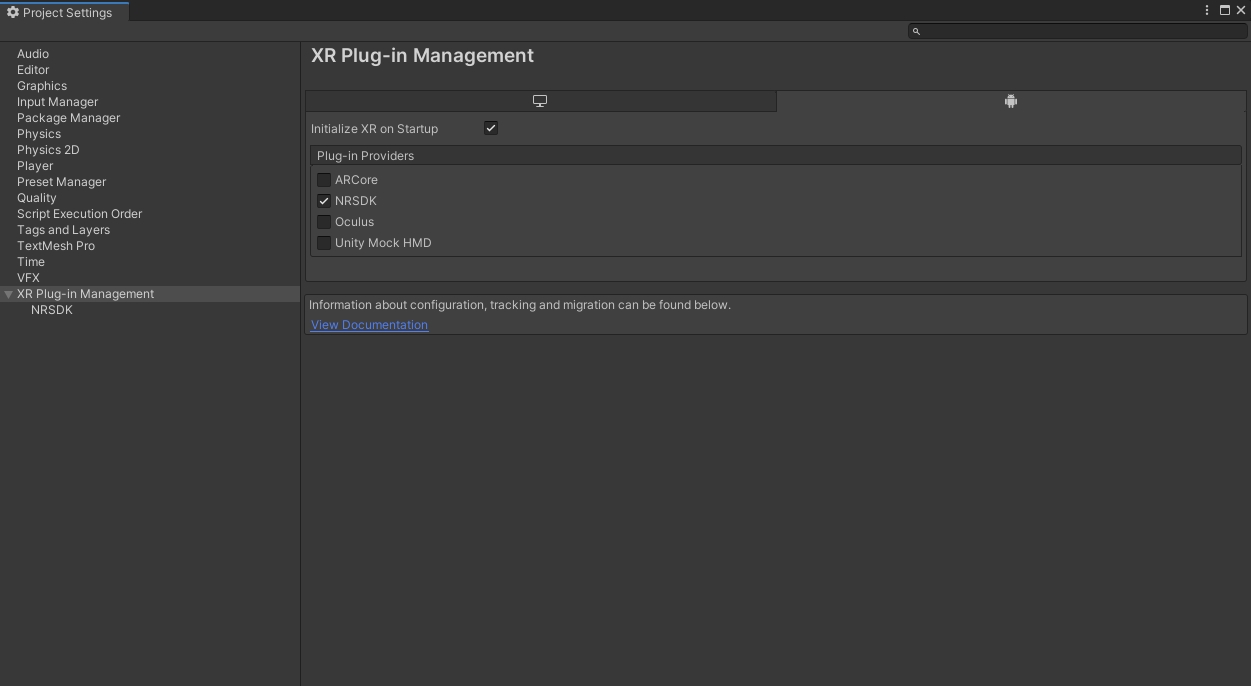This screenshot has height=686, width=1251.
Task: Uncheck the NRSDK plug-in provider
Action: coord(324,201)
